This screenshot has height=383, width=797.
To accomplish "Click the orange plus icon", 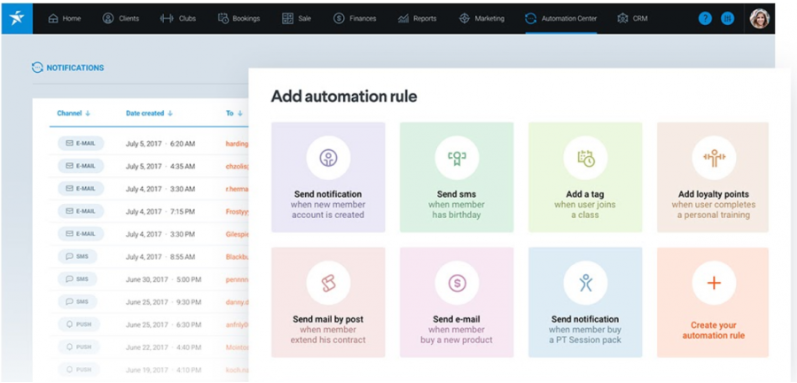I will (714, 283).
